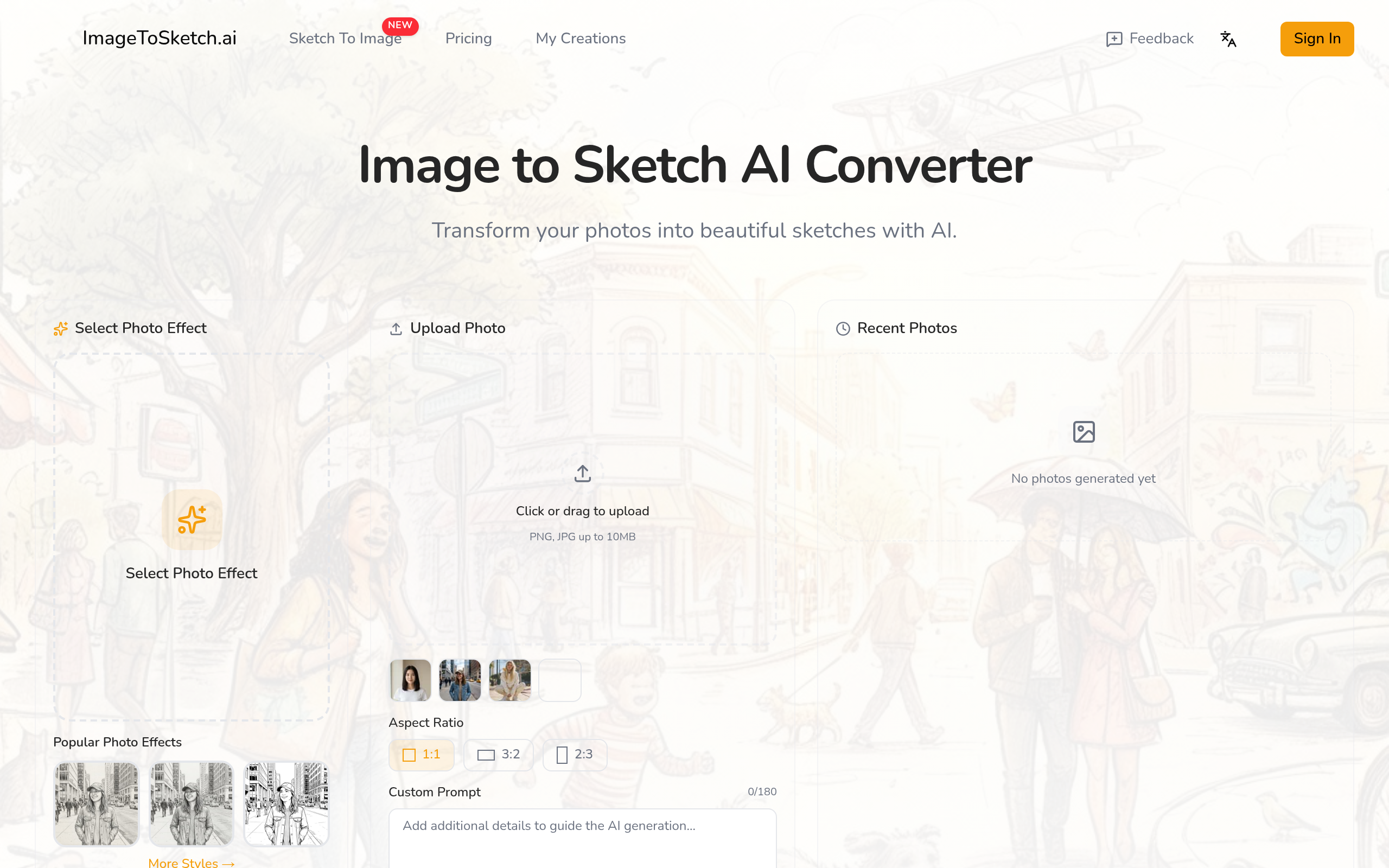Select the 3:2 landscape aspect ratio
Image resolution: width=1389 pixels, height=868 pixels.
498,754
